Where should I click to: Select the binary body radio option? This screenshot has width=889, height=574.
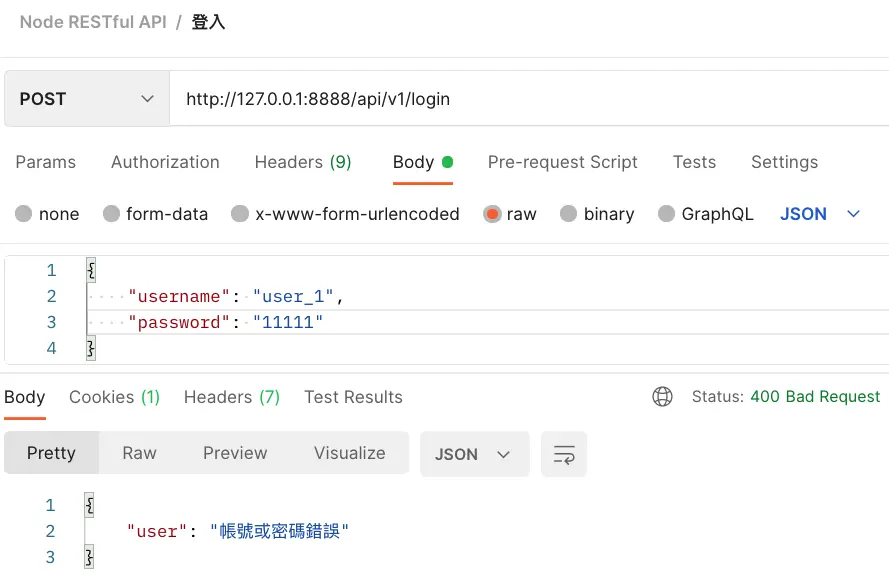[x=569, y=214]
